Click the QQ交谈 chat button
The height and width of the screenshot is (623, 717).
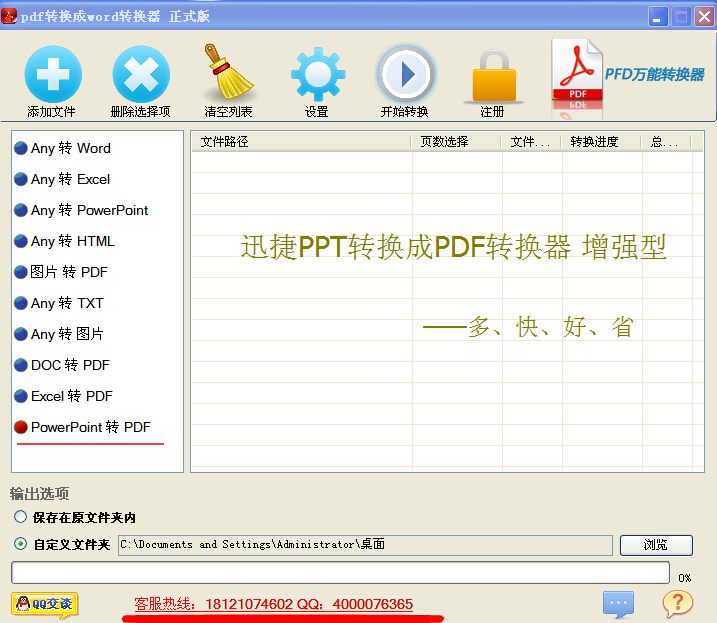pos(45,605)
